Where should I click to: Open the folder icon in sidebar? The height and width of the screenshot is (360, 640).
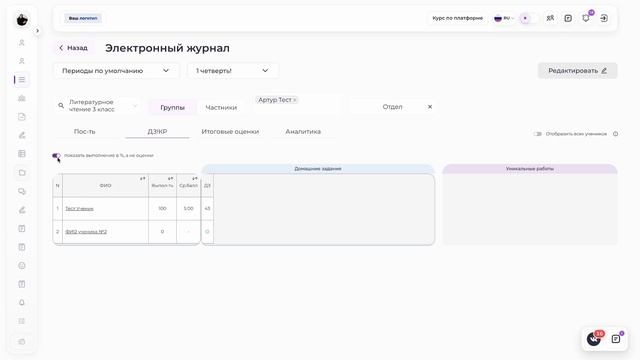tap(22, 173)
